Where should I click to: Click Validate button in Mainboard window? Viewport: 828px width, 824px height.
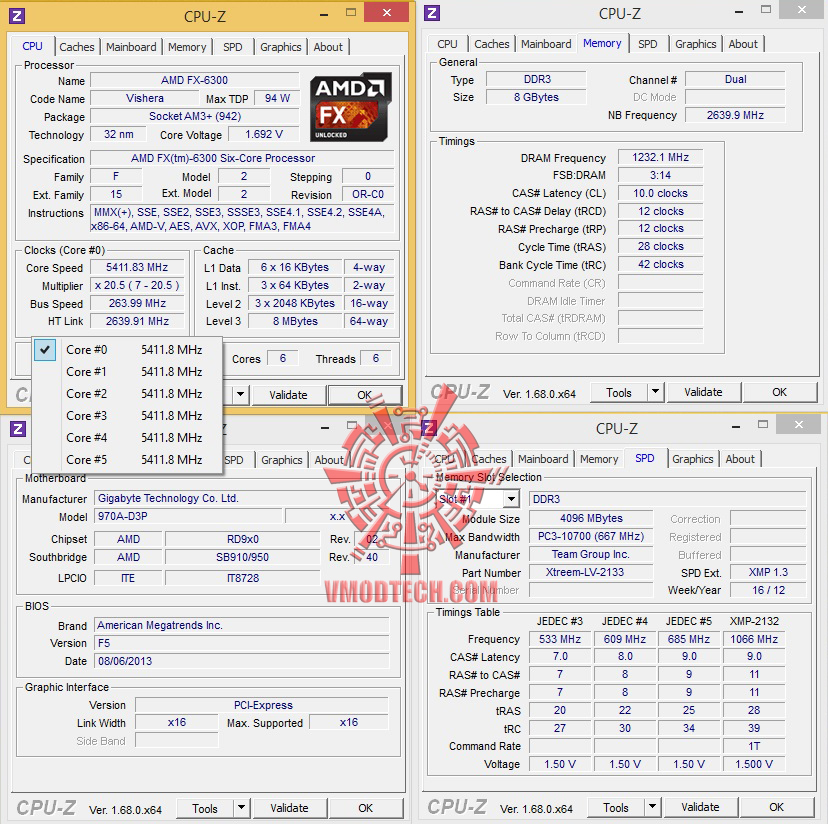[x=289, y=808]
